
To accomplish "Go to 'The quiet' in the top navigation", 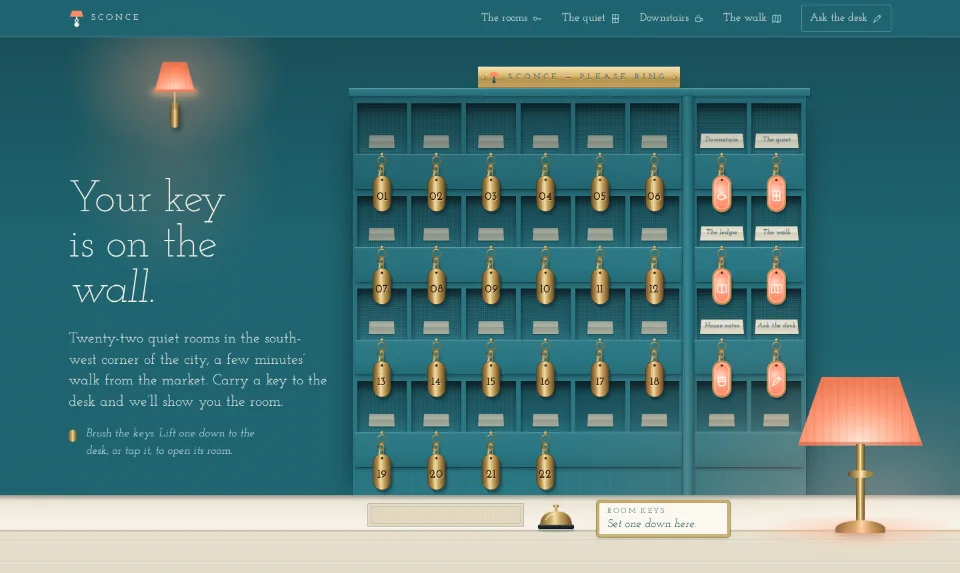I will click(591, 18).
